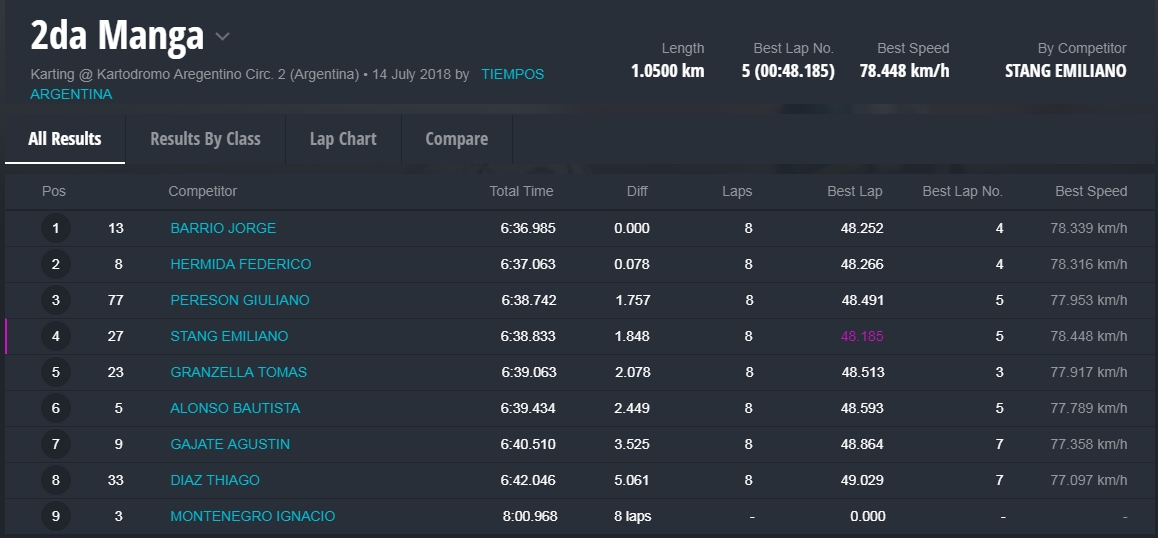The image size is (1158, 538).
Task: Open competitor BARRIO JORGE
Action: coord(223,228)
